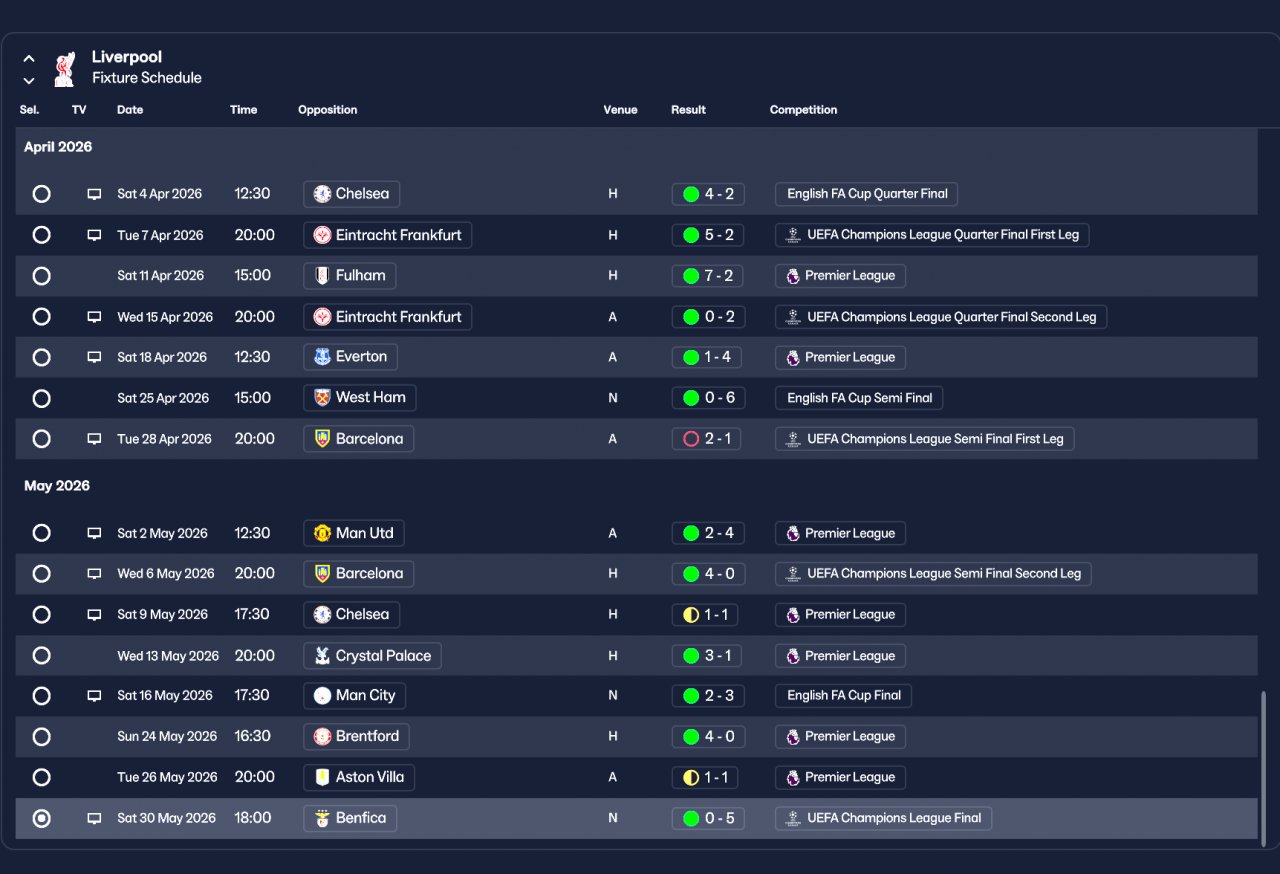
Task: Click the Liverpool team name heading
Action: (x=127, y=57)
